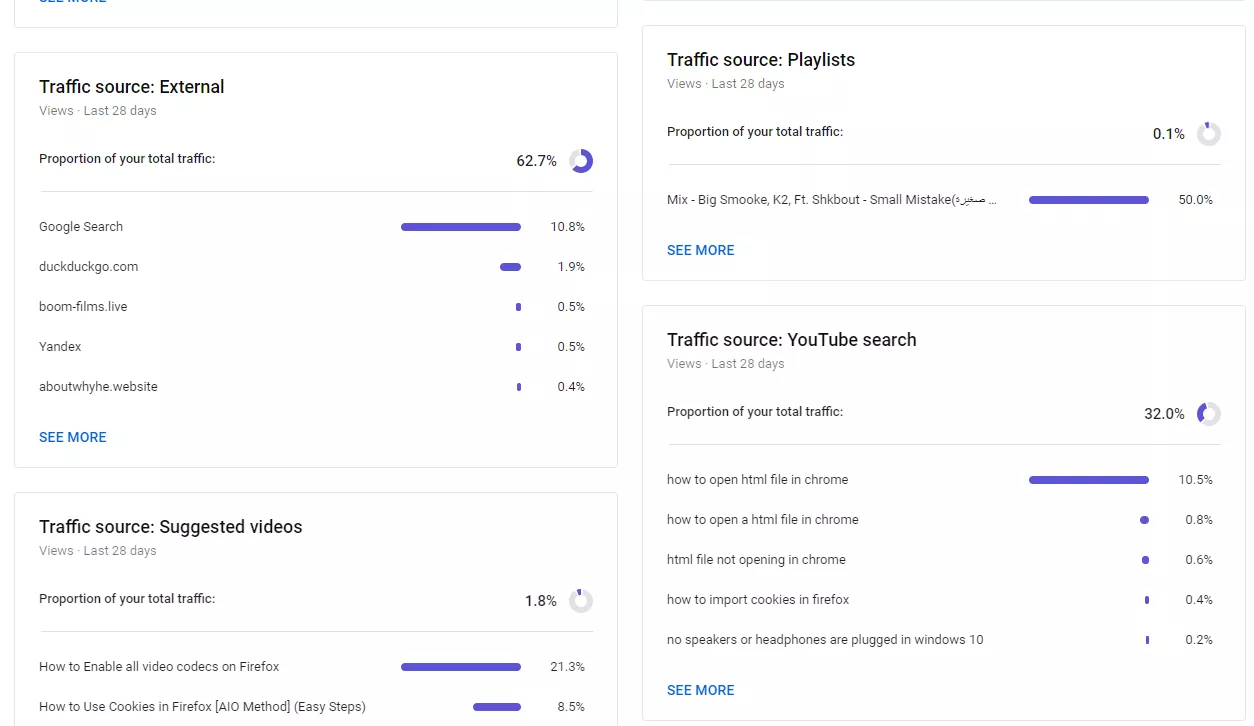
Task: Open SEE MORE in the External traffic card
Action: (73, 437)
